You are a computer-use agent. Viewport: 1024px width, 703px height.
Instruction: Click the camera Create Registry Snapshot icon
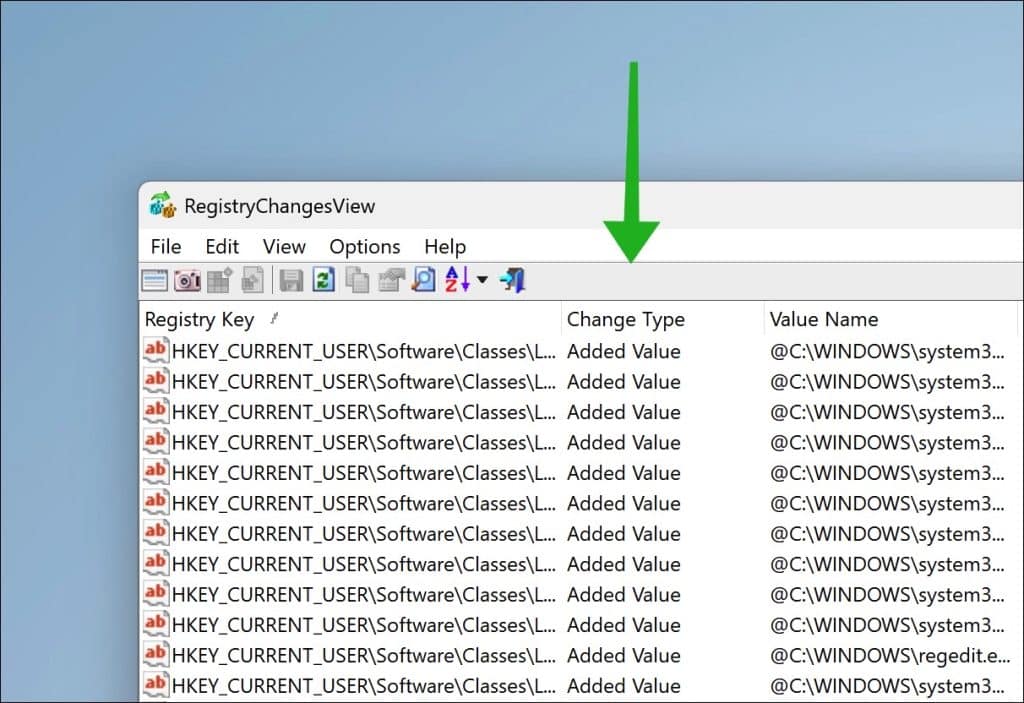pyautogui.click(x=187, y=281)
